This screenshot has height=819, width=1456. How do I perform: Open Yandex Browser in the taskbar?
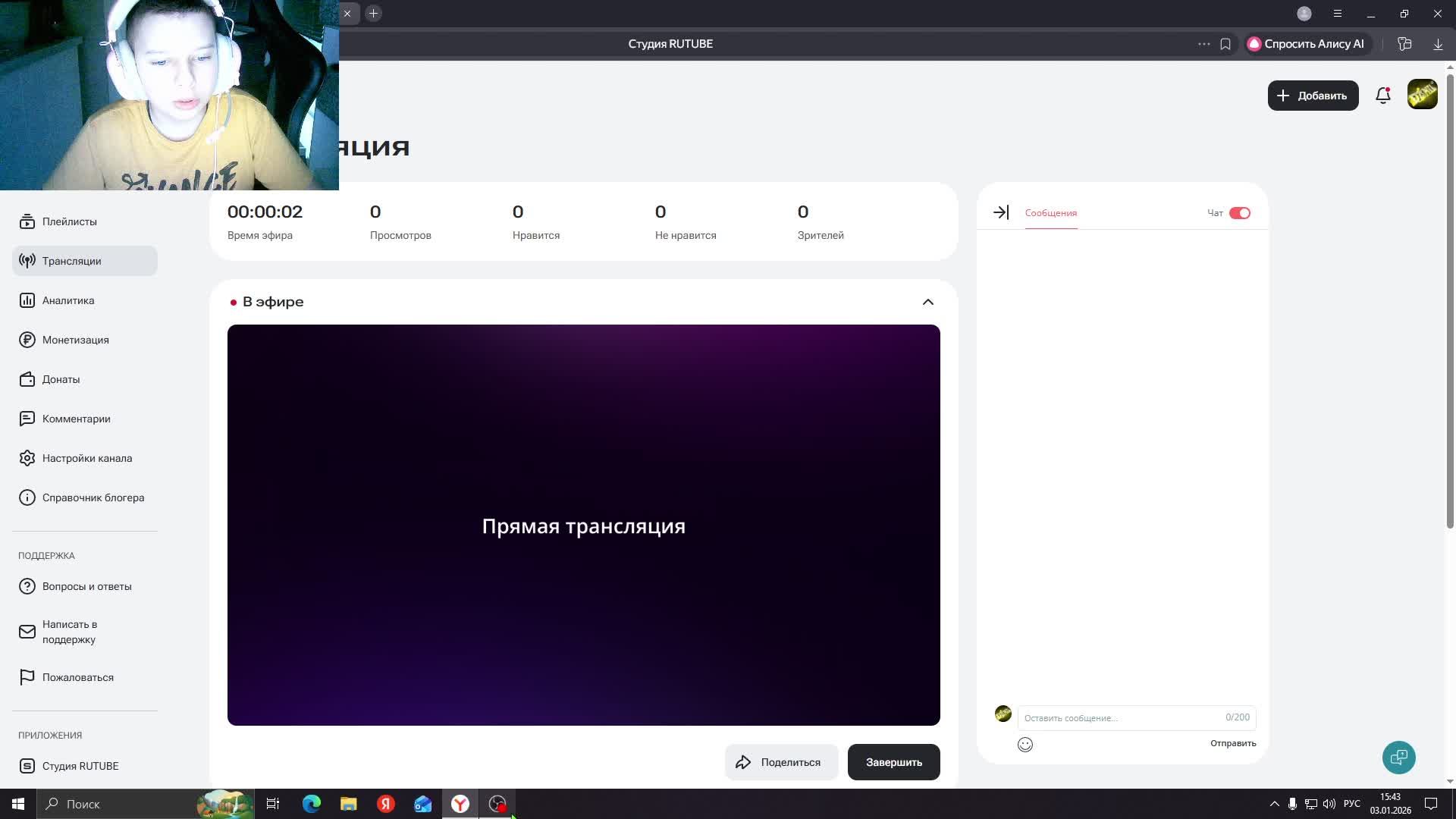click(460, 804)
